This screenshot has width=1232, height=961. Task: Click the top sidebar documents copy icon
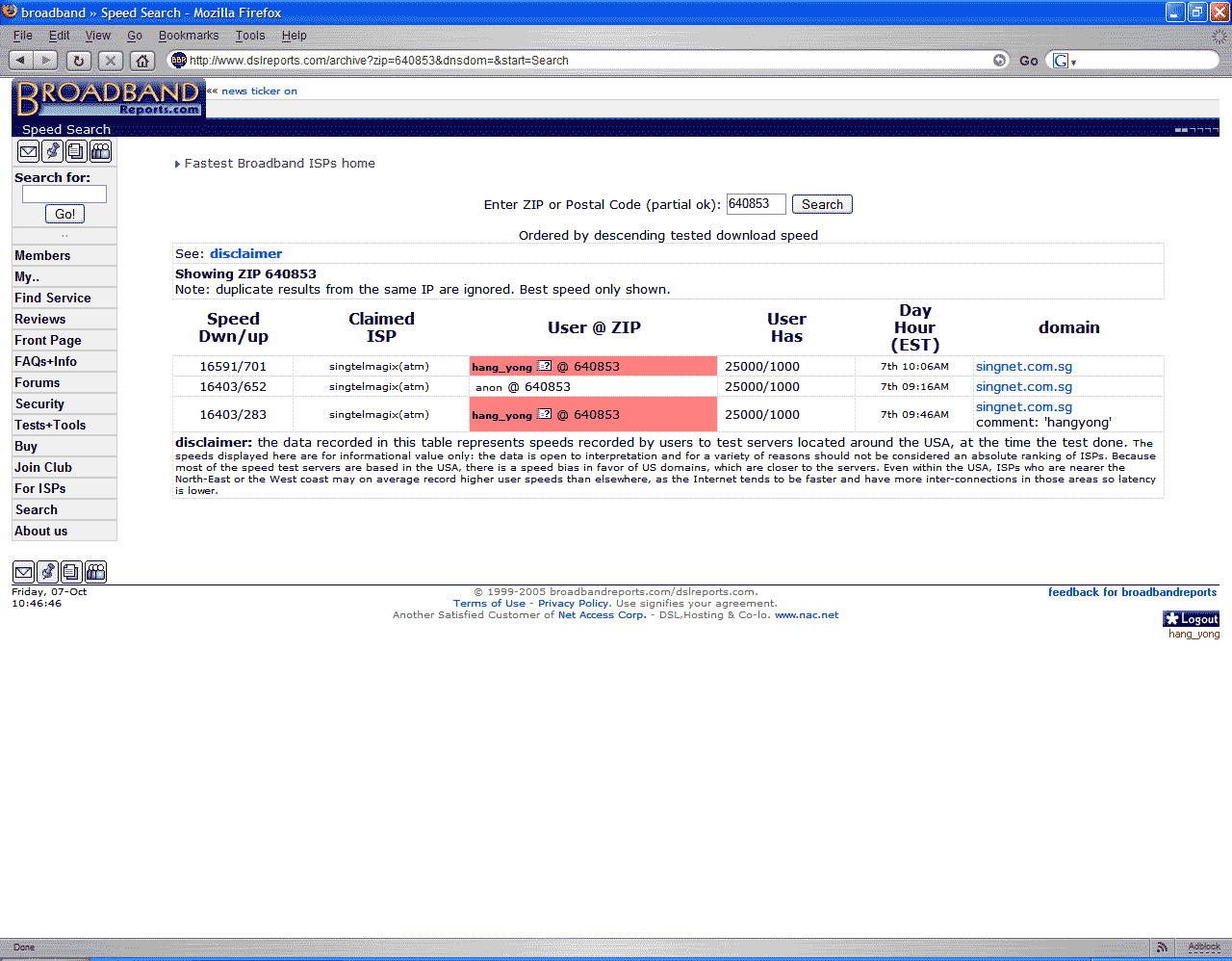pos(76,151)
